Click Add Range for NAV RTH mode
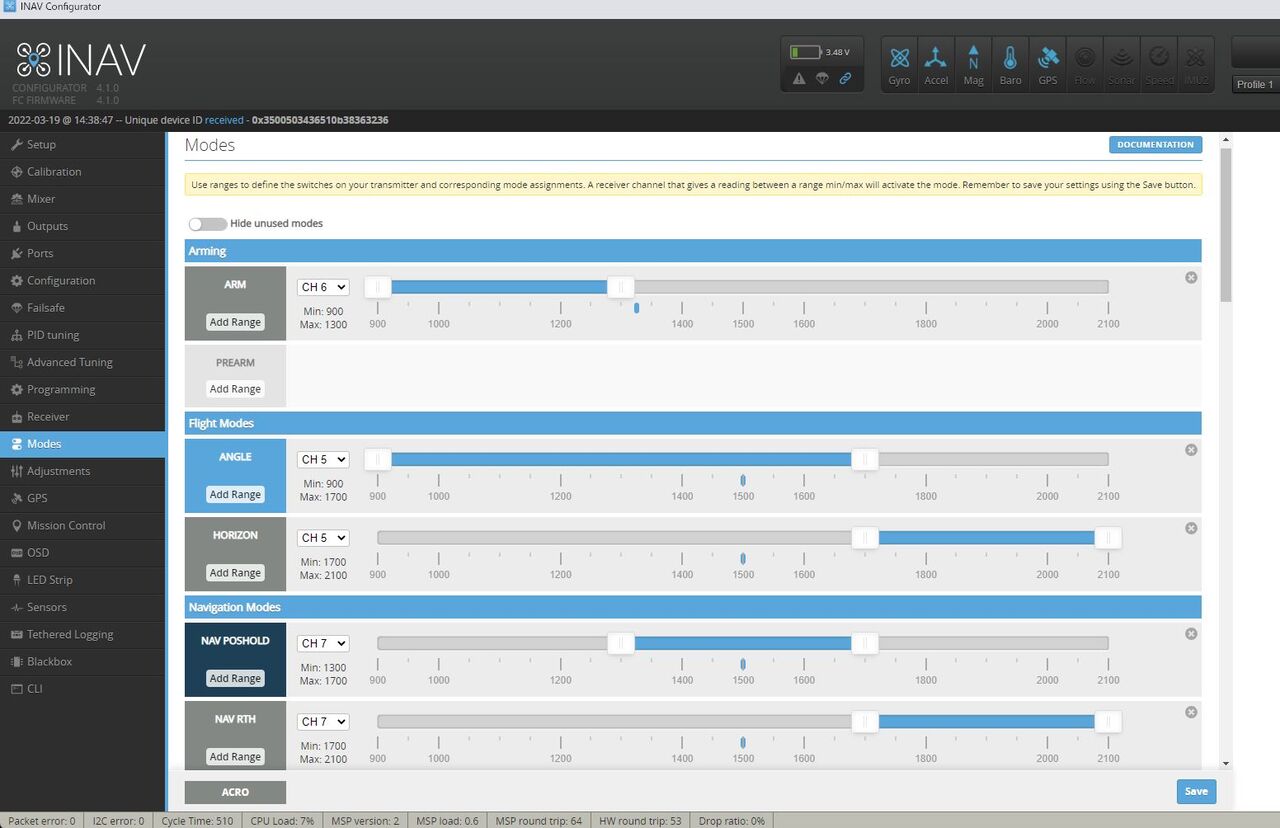The height and width of the screenshot is (828, 1280). click(x=235, y=757)
